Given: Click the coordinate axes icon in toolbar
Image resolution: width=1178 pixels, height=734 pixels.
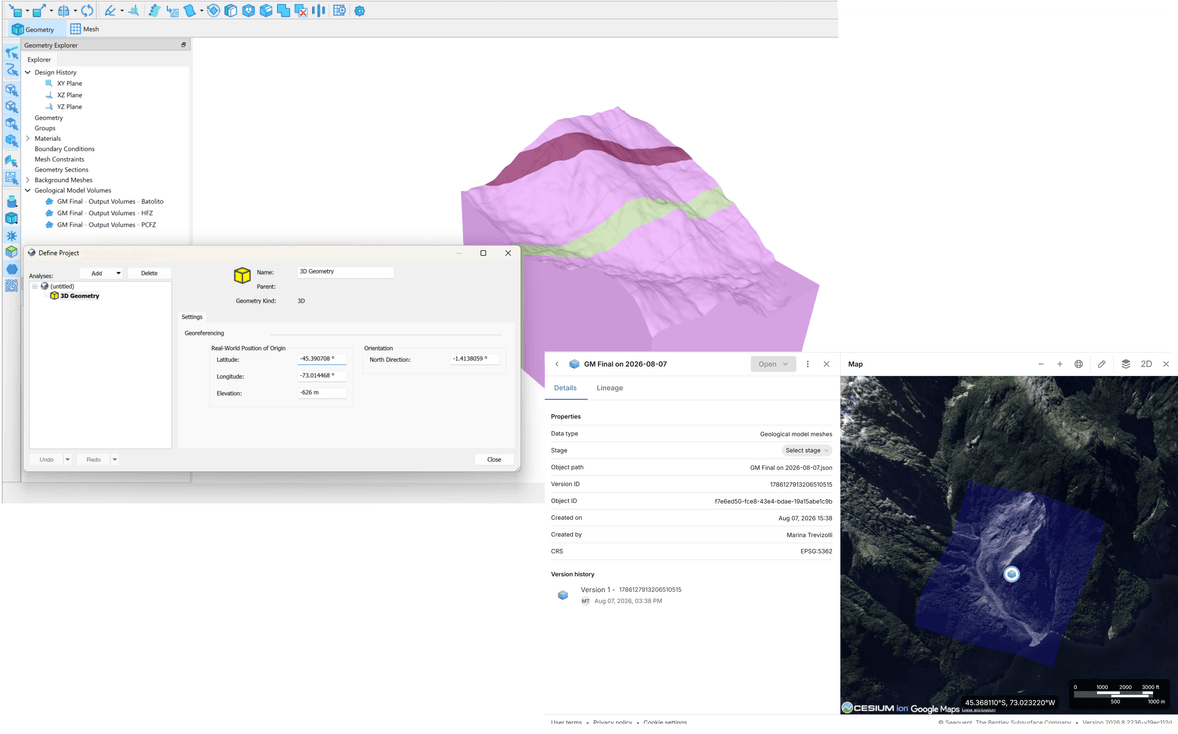Looking at the screenshot, I should [134, 11].
